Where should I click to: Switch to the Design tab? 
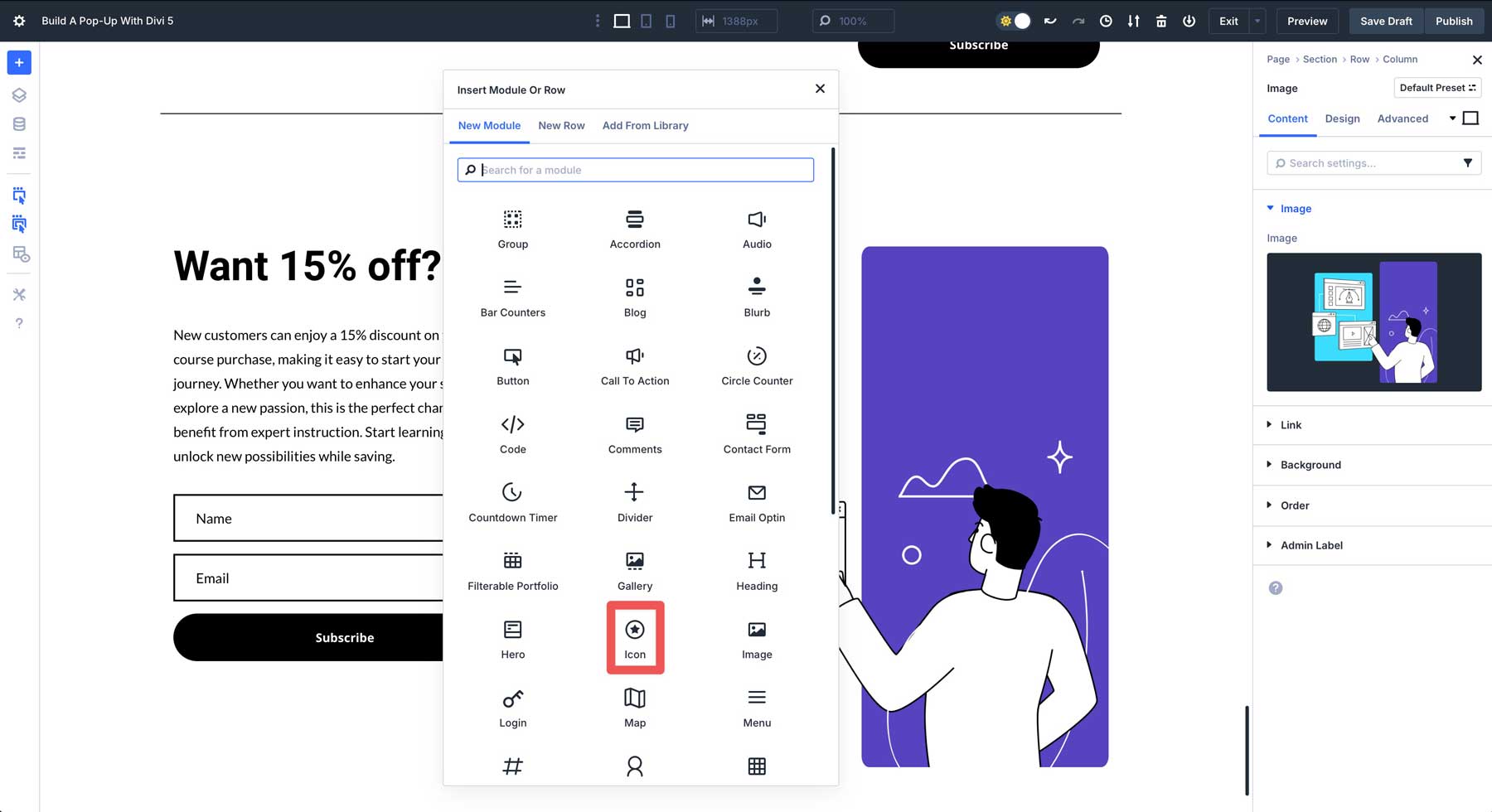point(1342,118)
